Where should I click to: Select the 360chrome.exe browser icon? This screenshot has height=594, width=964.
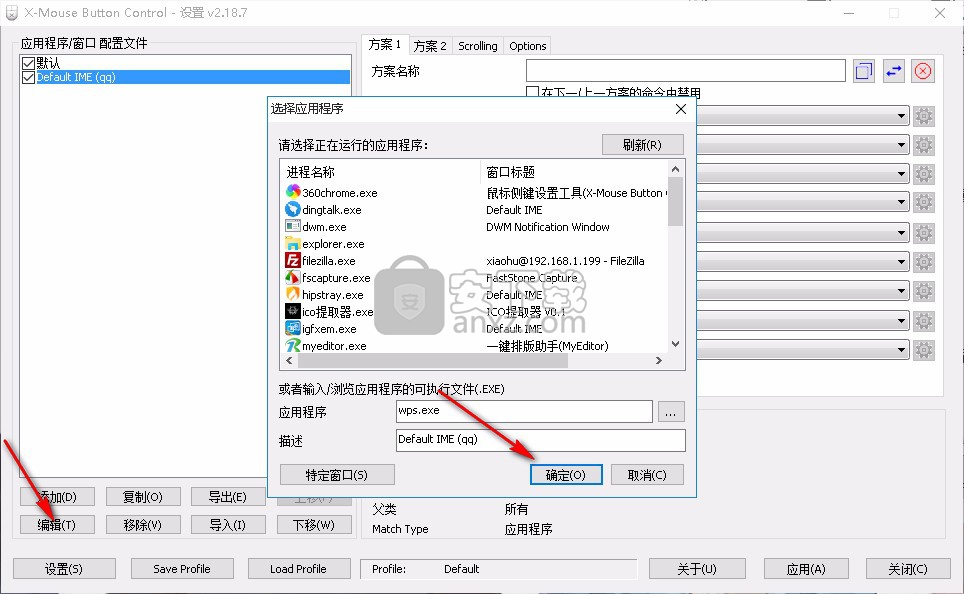click(x=292, y=192)
